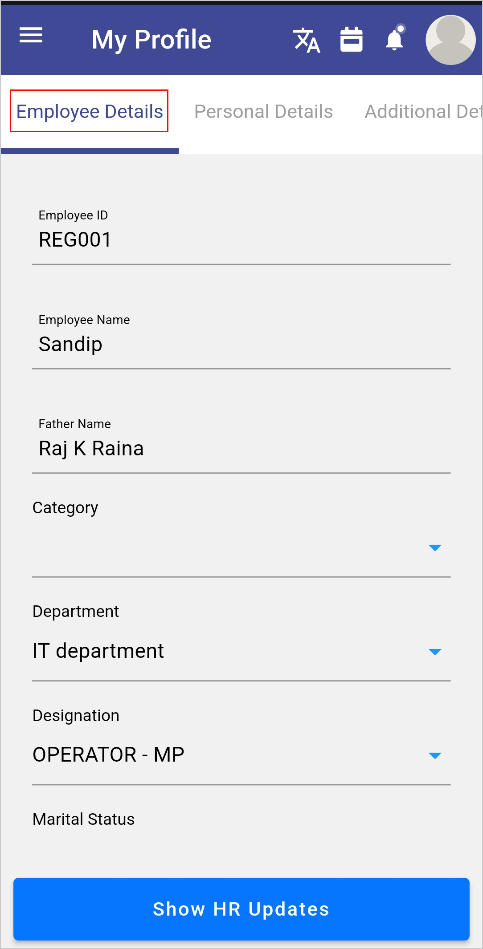Viewport: 483px width, 949px height.
Task: Open the profile avatar picture
Action: (x=451, y=40)
